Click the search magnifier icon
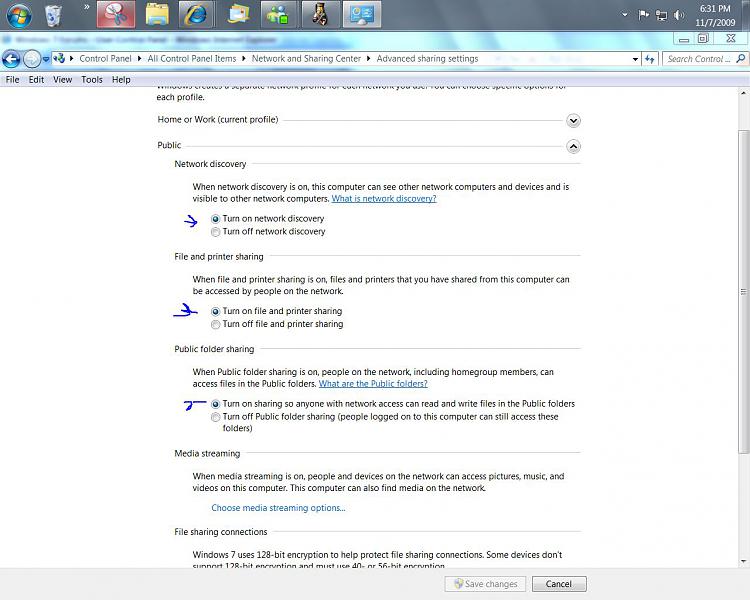 tap(741, 58)
